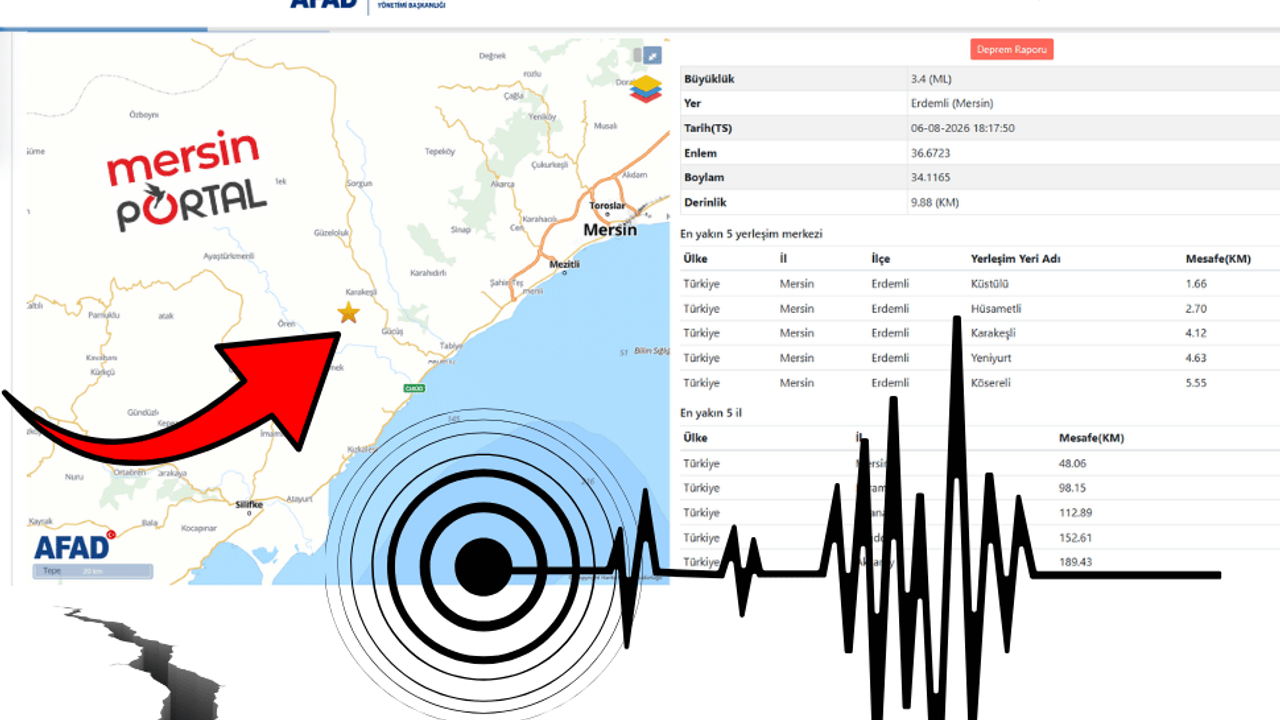Click the Mezitli label on the map
Image resolution: width=1280 pixels, height=720 pixels.
click(565, 264)
